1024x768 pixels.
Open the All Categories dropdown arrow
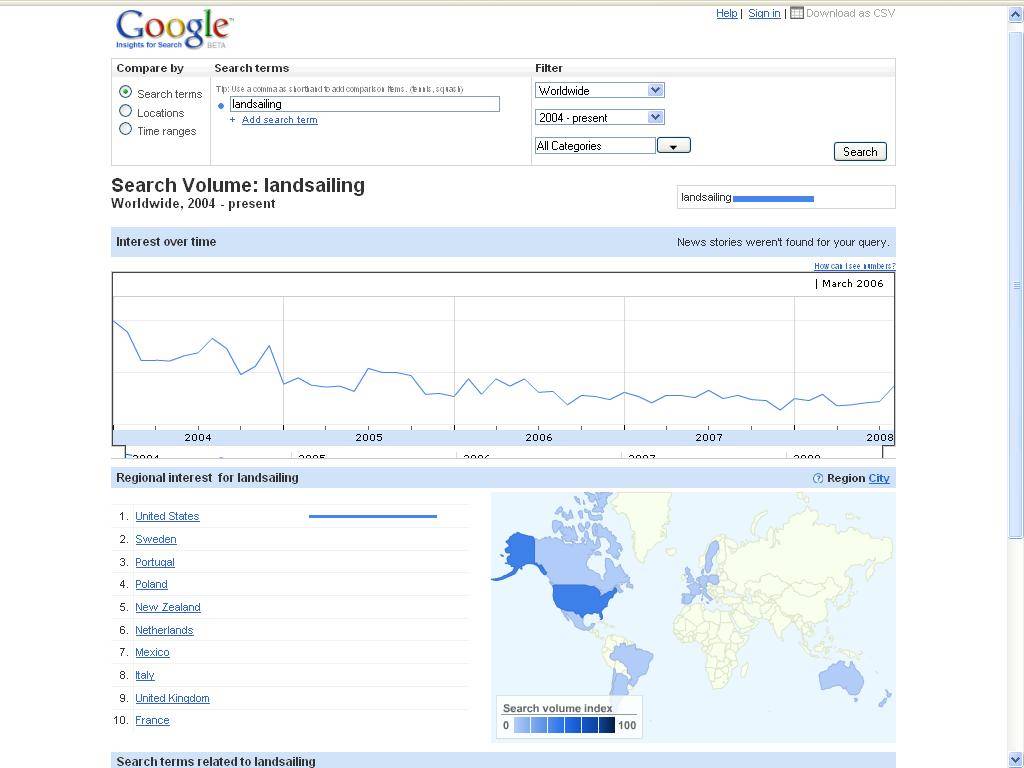tap(673, 146)
